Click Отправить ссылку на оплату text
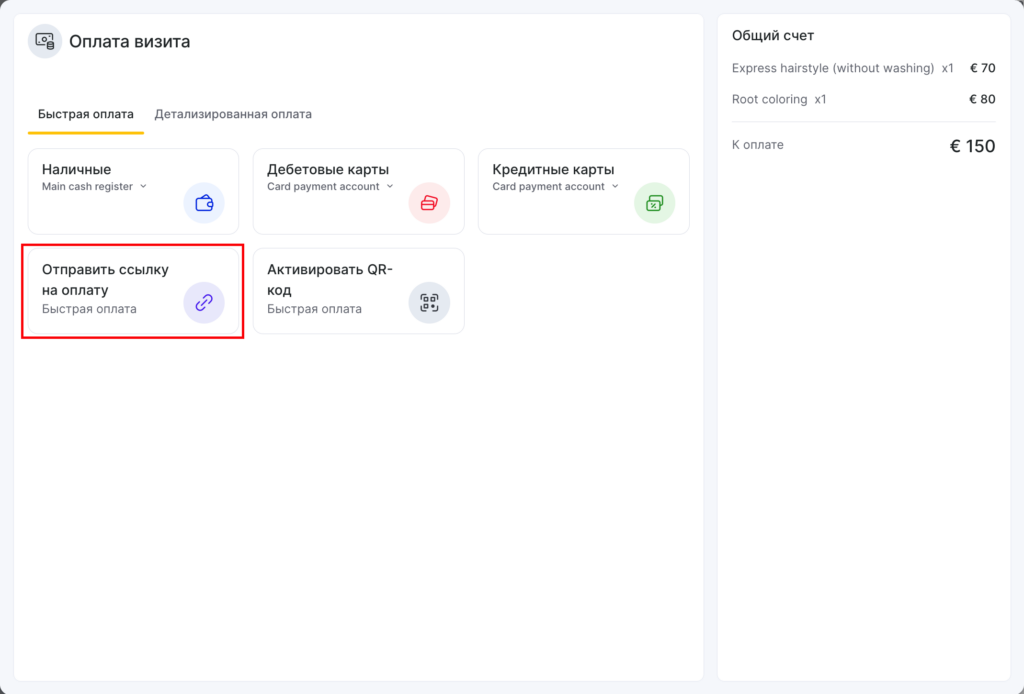The height and width of the screenshot is (694, 1024). click(x=105, y=279)
